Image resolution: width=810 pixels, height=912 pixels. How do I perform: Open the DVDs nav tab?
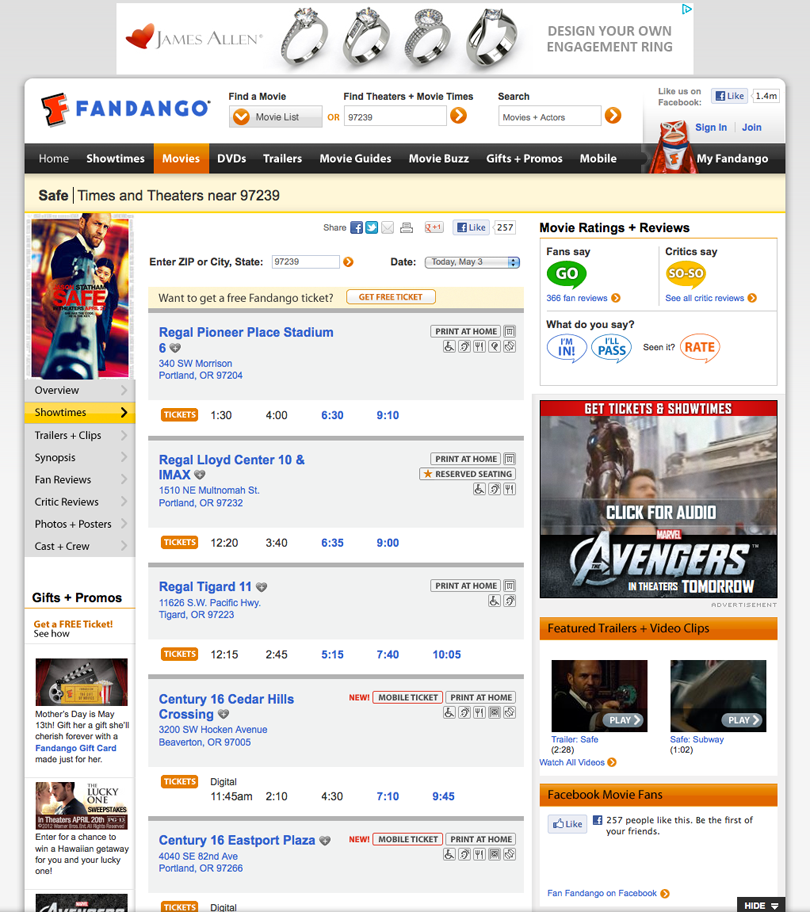(x=231, y=158)
